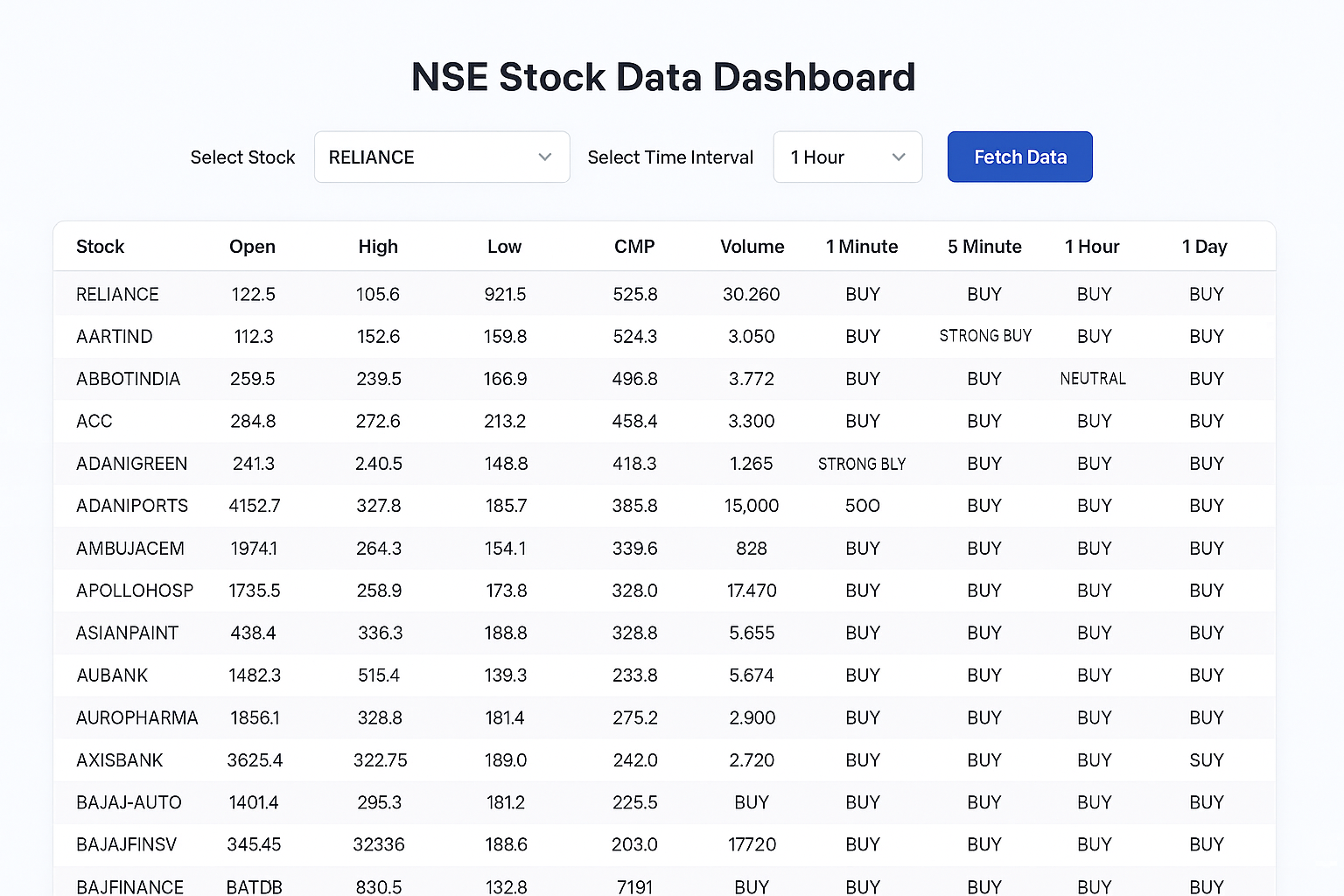Image resolution: width=1344 pixels, height=896 pixels.
Task: Click BAJAJFINSV volume 17720
Action: pos(752,844)
